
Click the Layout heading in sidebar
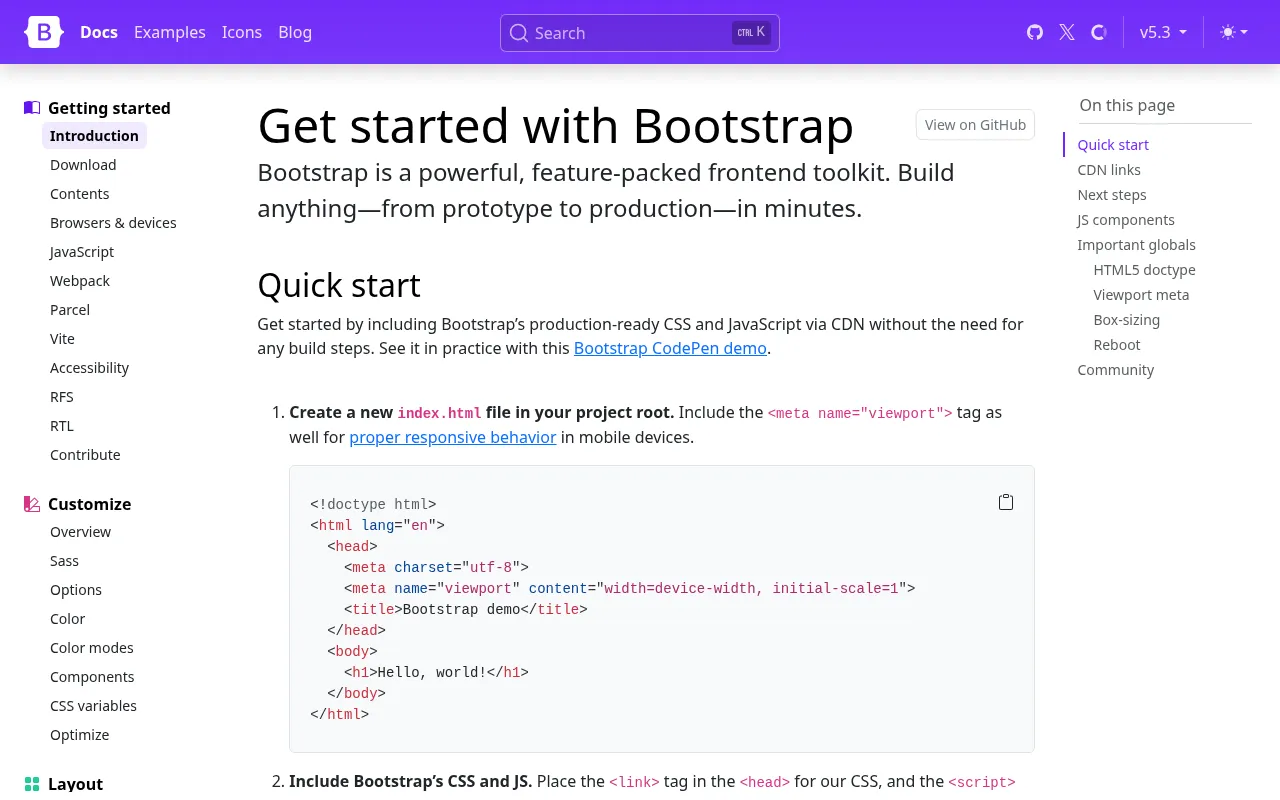tap(75, 784)
